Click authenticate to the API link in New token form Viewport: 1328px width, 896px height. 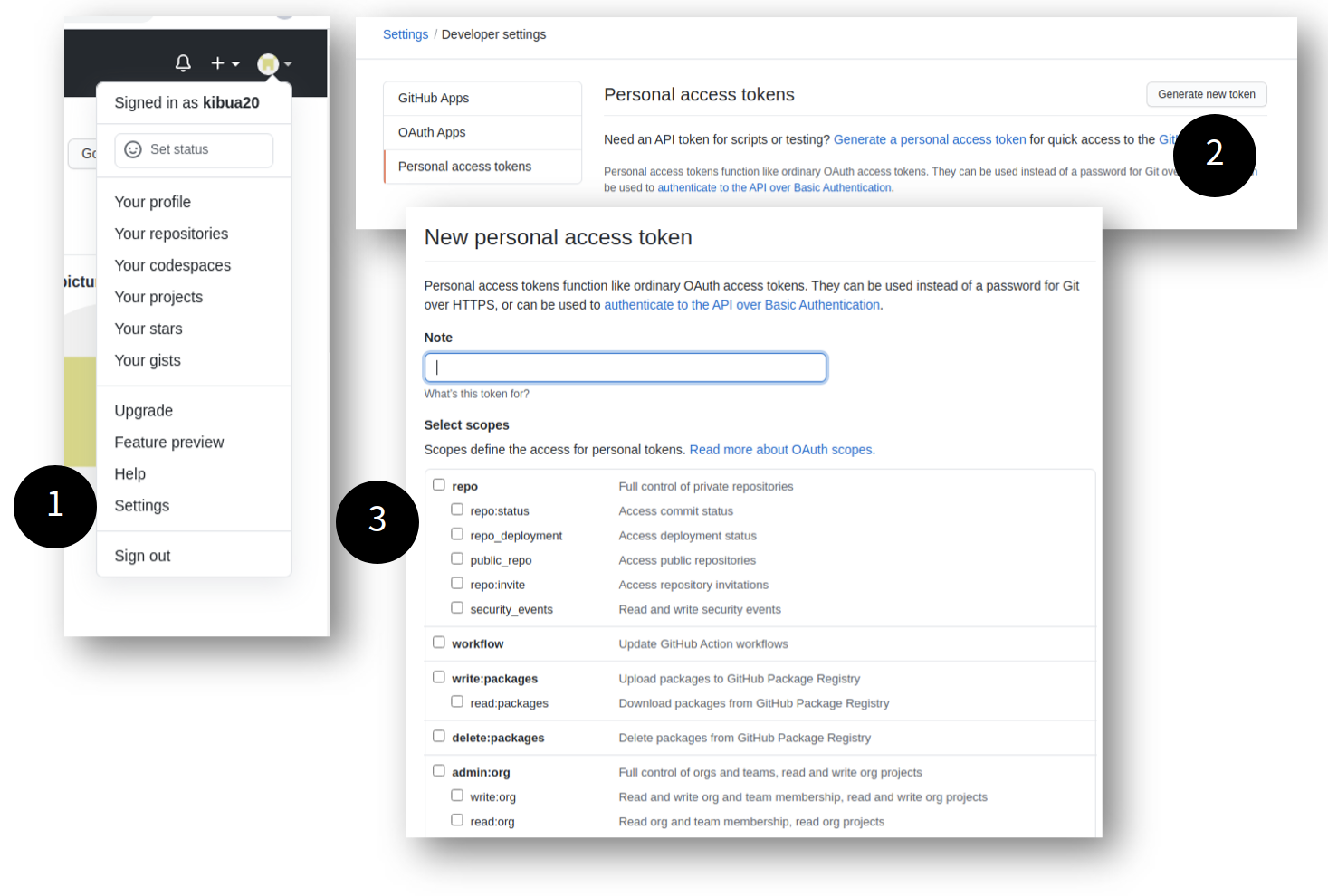[x=741, y=305]
